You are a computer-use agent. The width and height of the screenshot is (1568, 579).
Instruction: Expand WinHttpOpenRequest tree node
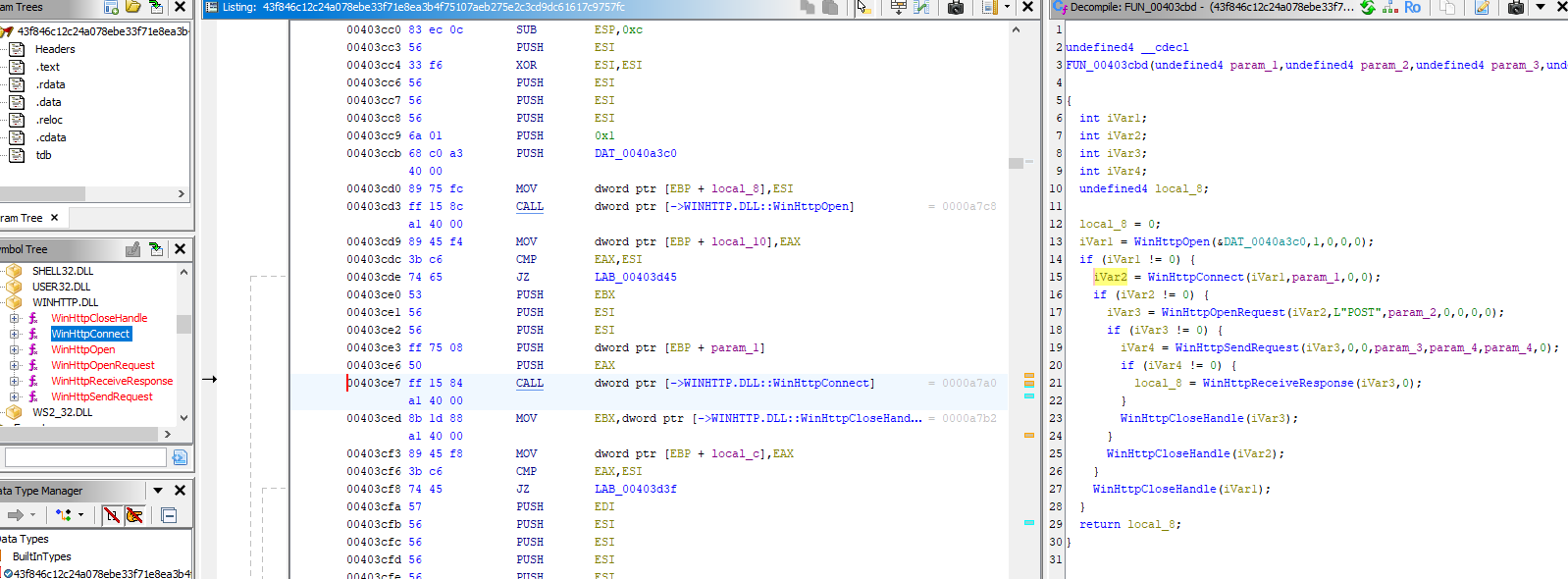point(14,365)
